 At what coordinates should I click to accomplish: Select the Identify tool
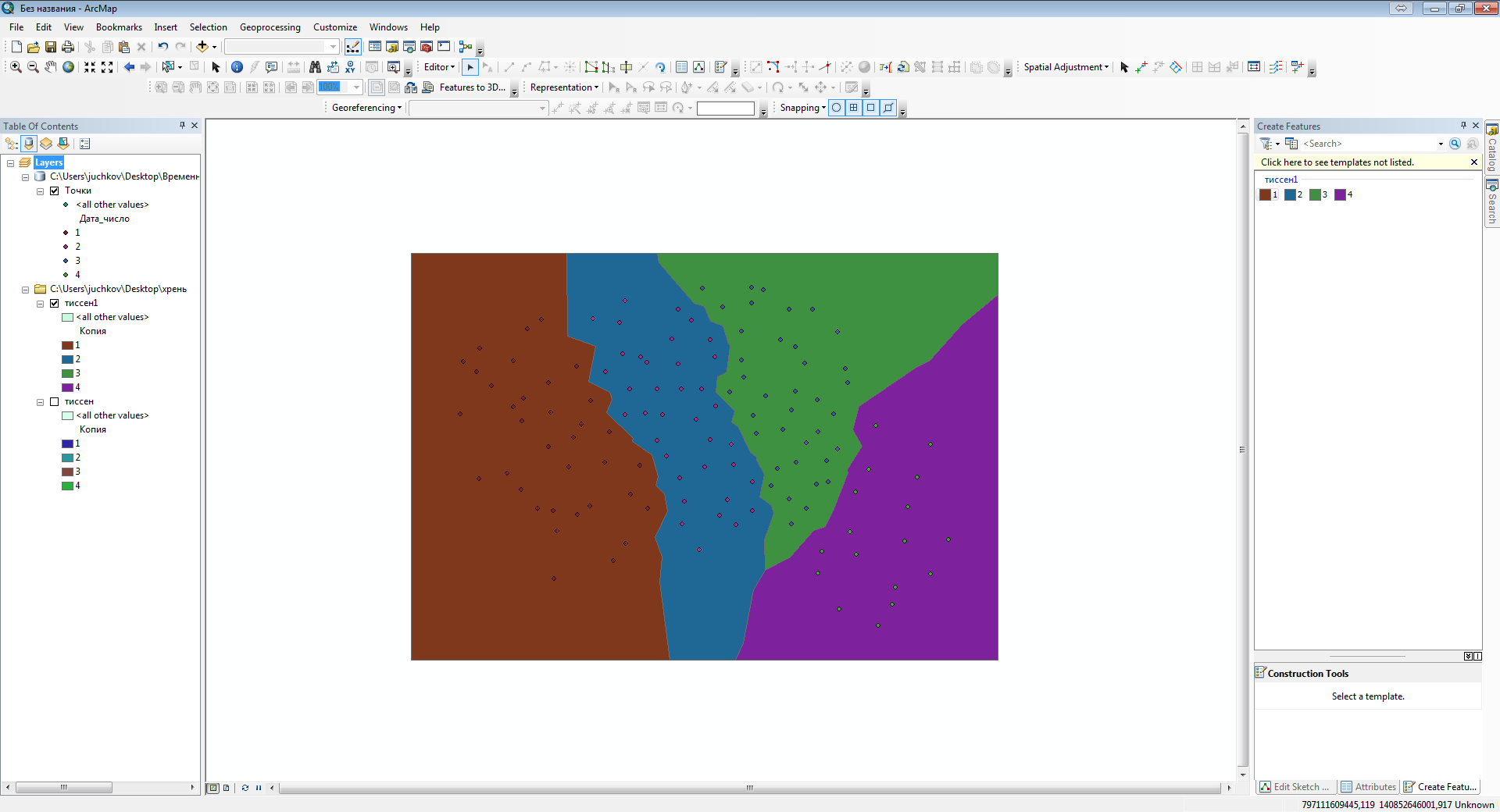(x=237, y=67)
